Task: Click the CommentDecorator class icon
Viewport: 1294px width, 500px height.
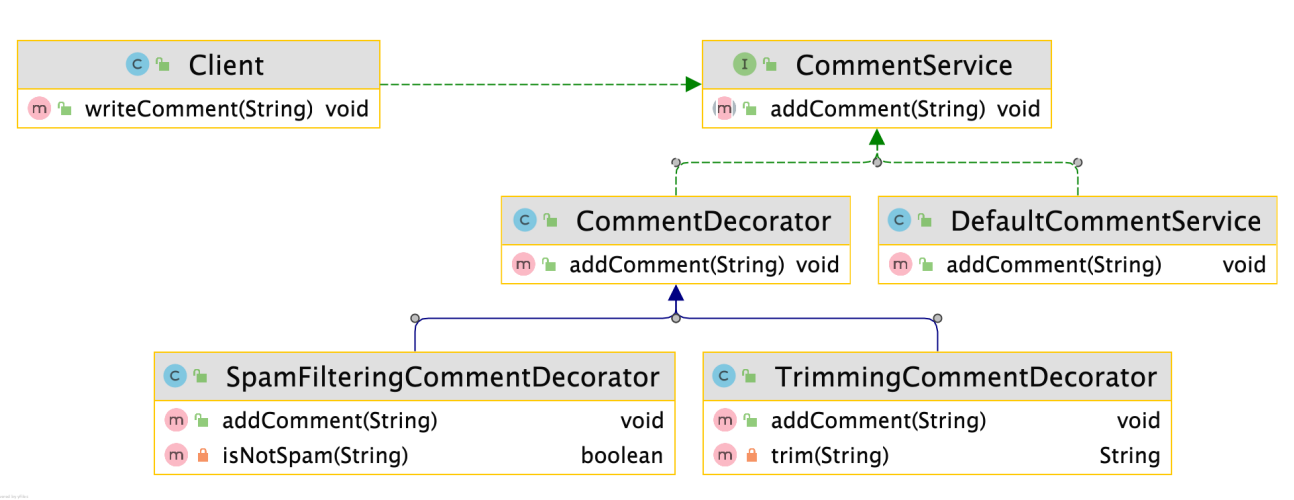Action: 524,221
